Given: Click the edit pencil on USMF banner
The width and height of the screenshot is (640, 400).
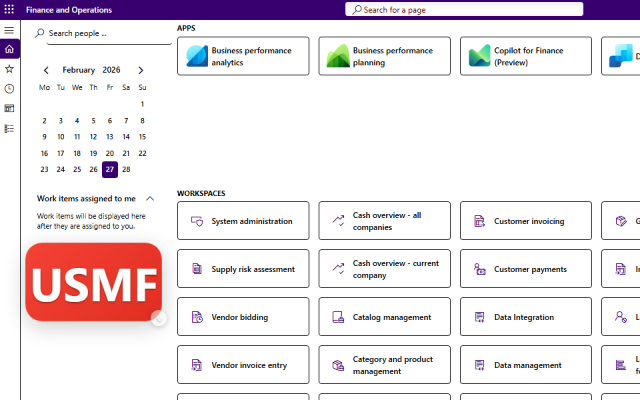Looking at the screenshot, I should click(158, 318).
